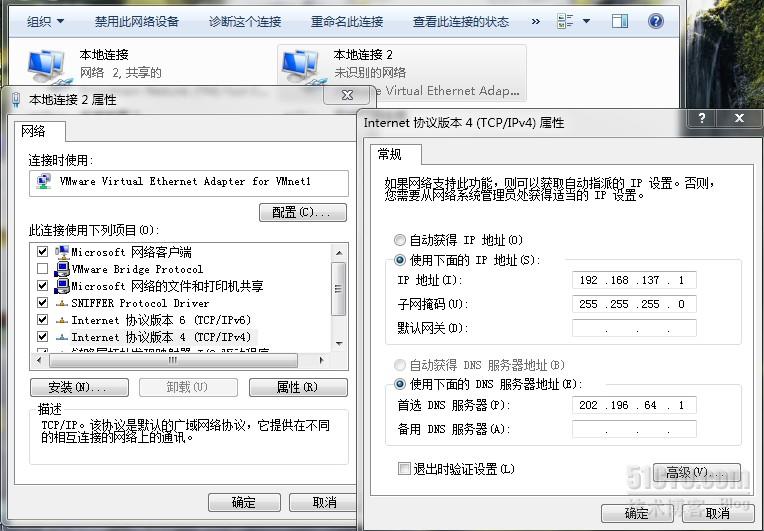The image size is (764, 531).
Task: Toggle the preview pane icon
Action: (x=620, y=21)
